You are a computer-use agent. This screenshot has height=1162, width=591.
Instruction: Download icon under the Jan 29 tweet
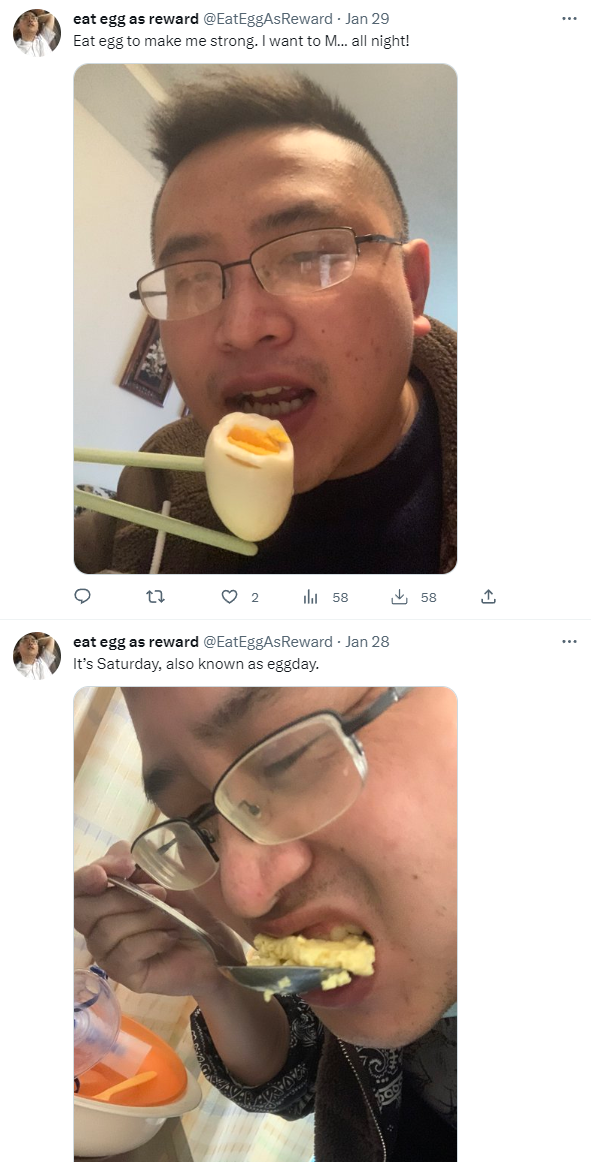413,597
